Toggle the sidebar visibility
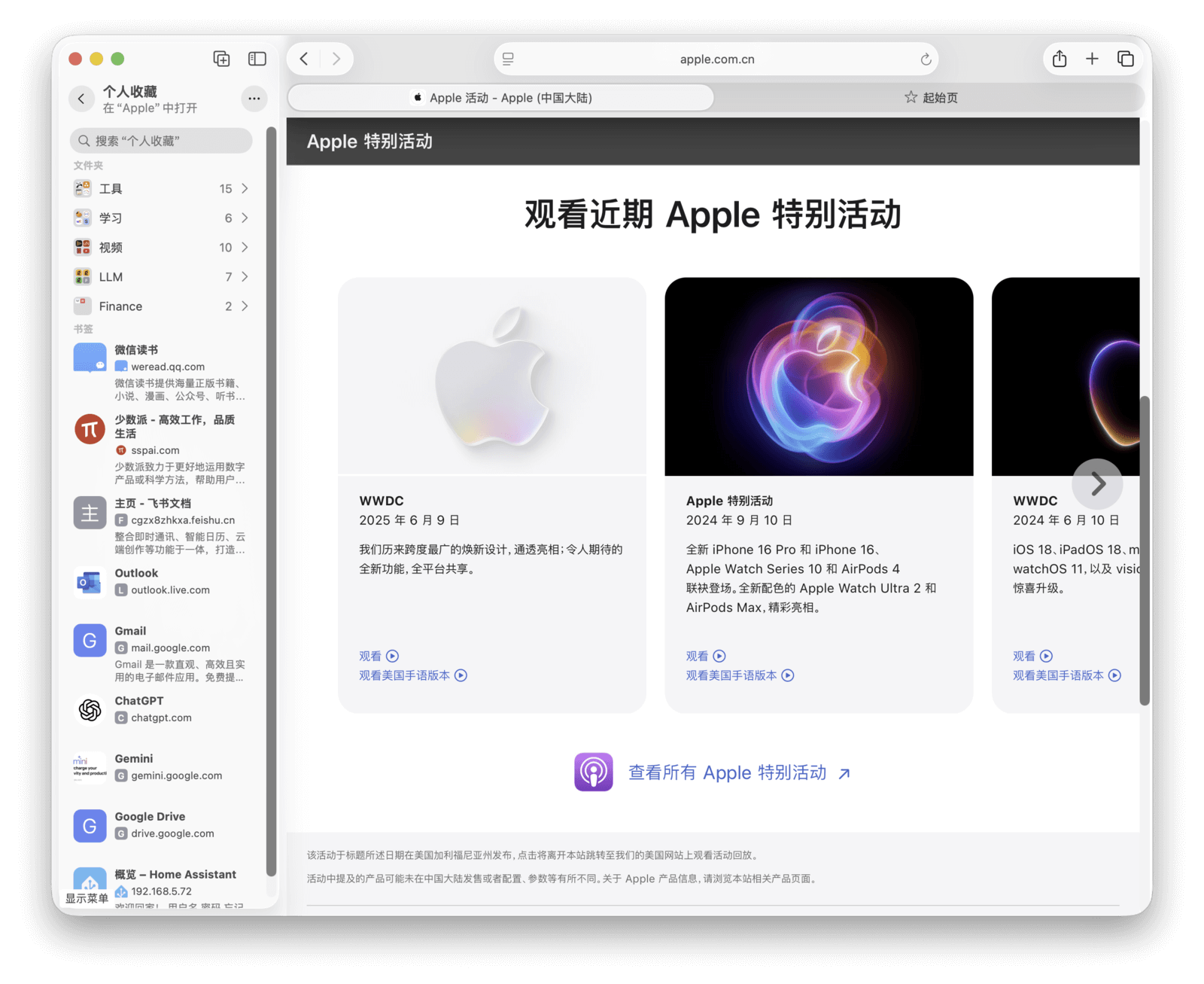The width and height of the screenshot is (1204, 984). coord(257,59)
